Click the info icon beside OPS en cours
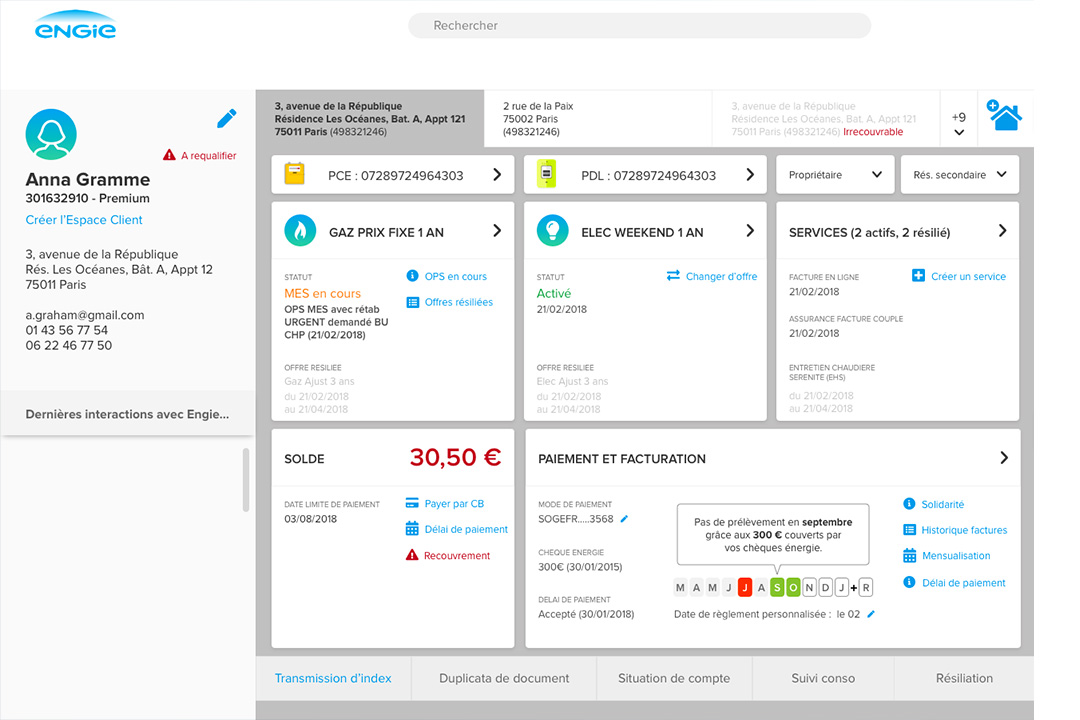The image size is (1080, 720). pyautogui.click(x=413, y=276)
